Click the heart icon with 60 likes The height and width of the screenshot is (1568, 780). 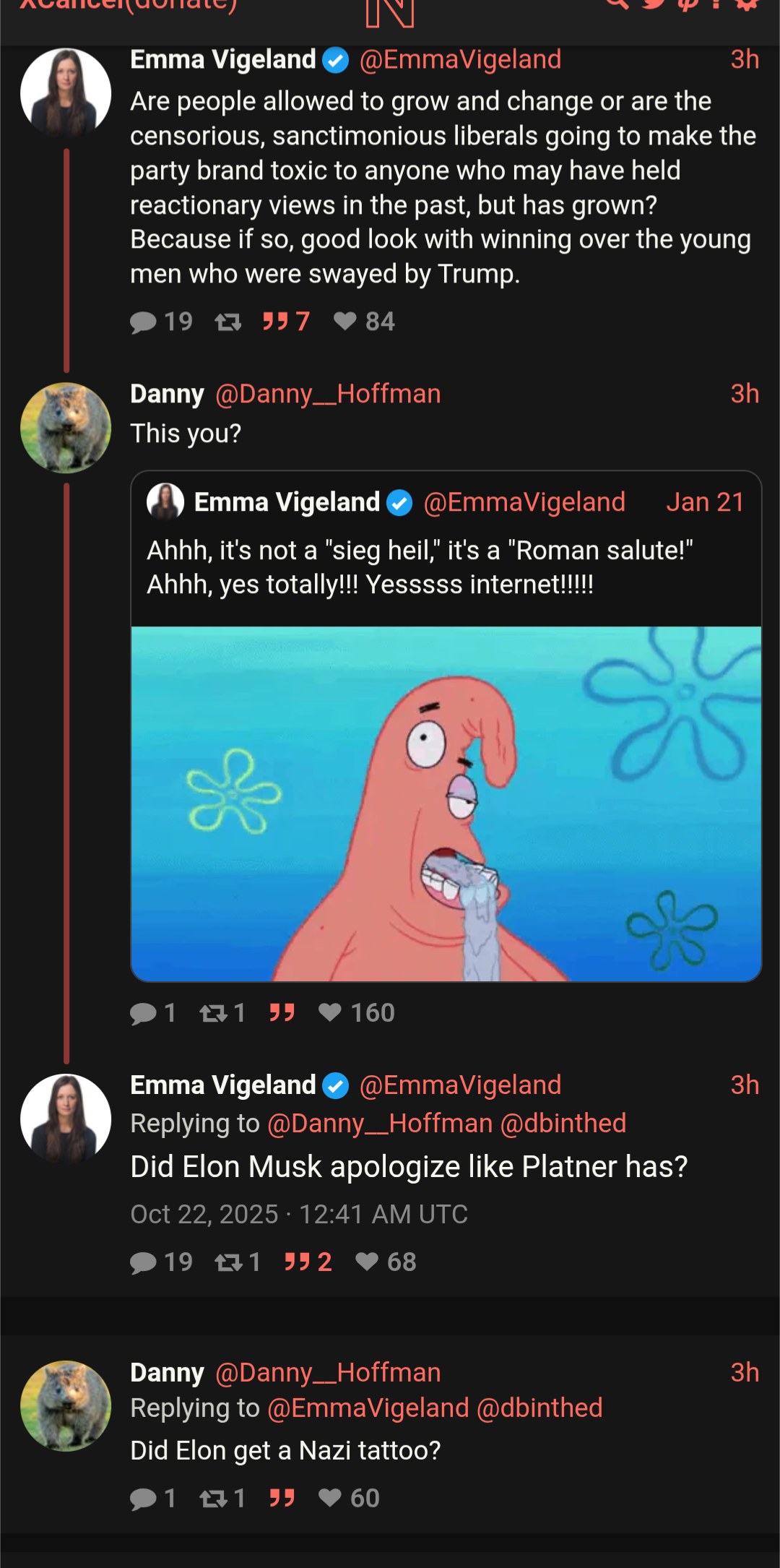pyautogui.click(x=330, y=1498)
